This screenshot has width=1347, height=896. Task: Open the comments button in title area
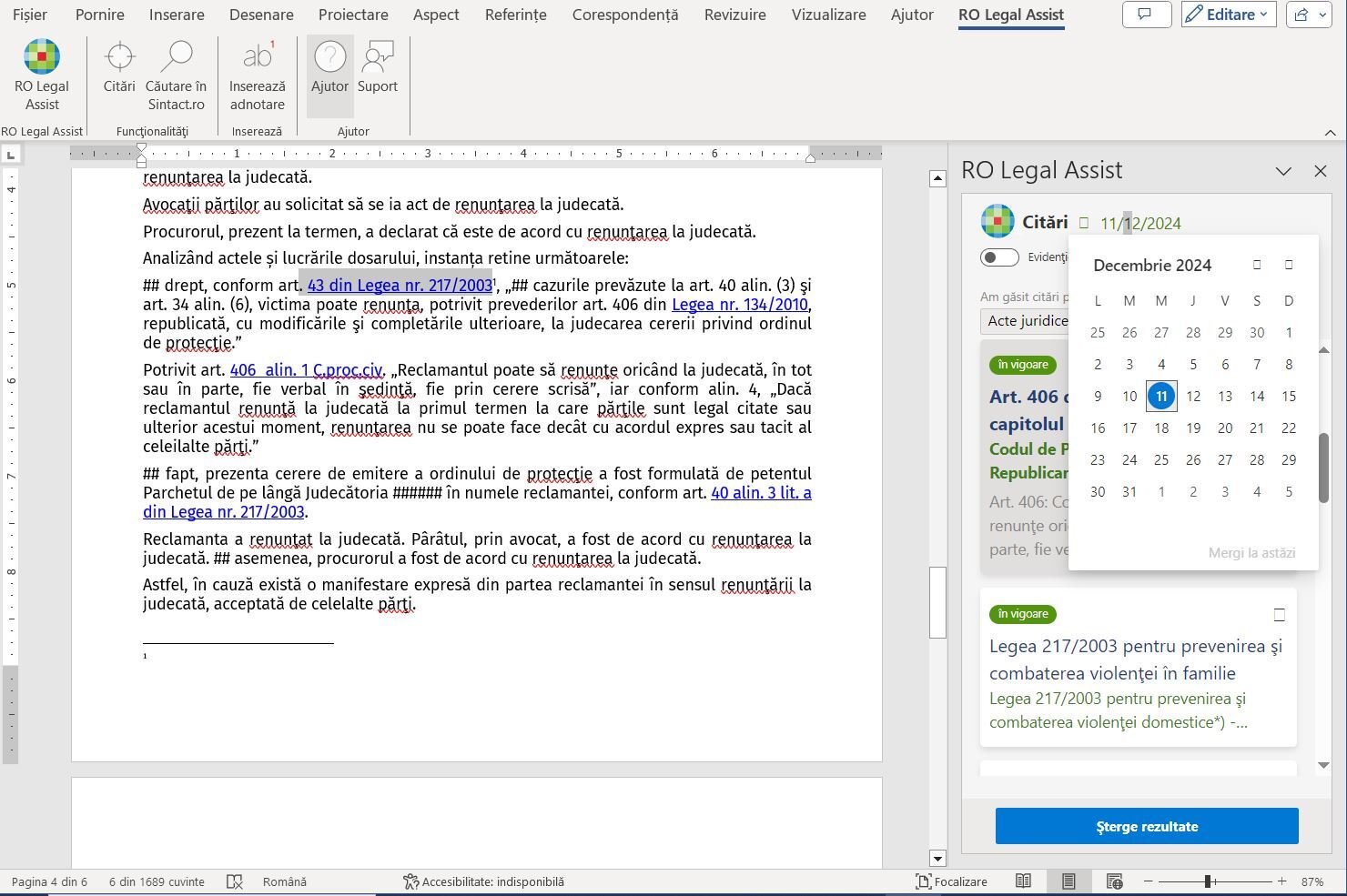pos(1146,15)
